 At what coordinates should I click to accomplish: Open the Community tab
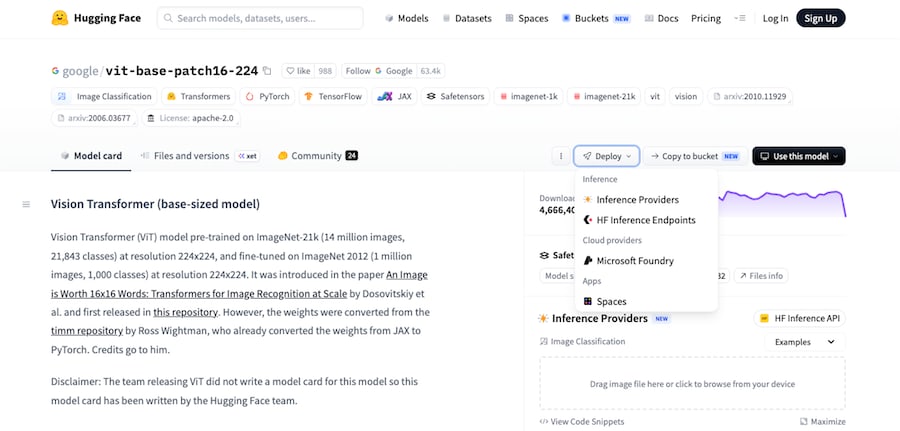[x=318, y=156]
